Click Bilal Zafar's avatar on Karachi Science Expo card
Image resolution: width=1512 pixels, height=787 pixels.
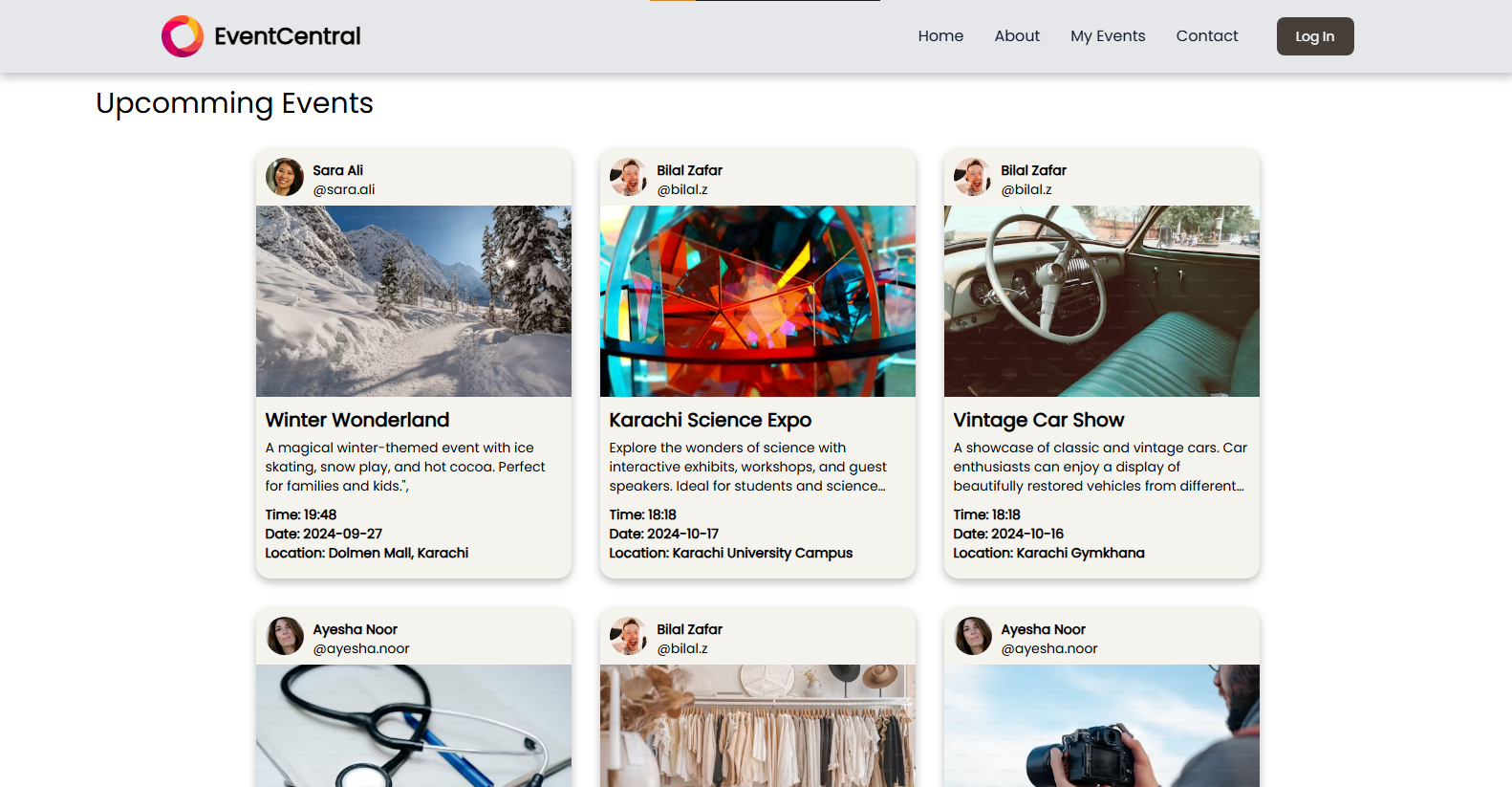tap(629, 177)
